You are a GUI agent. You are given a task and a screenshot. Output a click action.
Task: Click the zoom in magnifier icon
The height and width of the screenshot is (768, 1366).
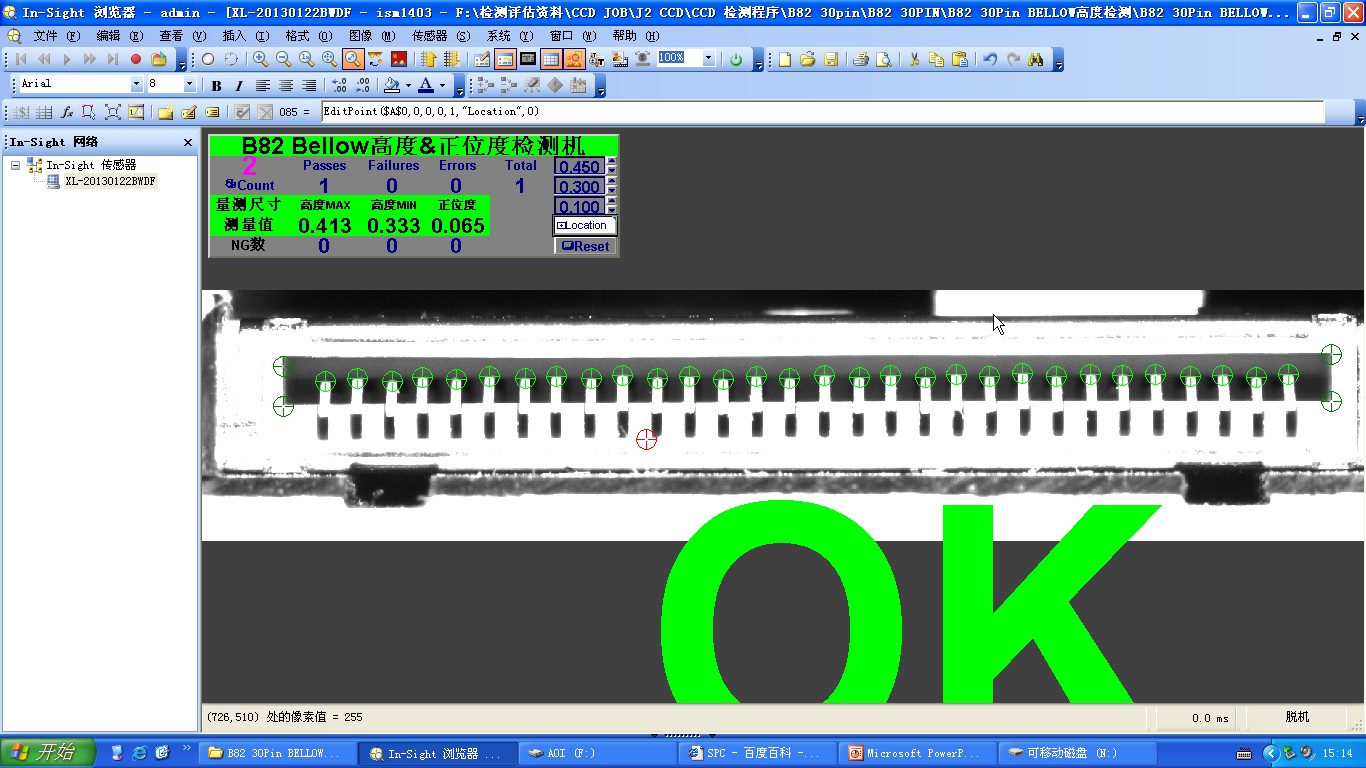(260, 59)
